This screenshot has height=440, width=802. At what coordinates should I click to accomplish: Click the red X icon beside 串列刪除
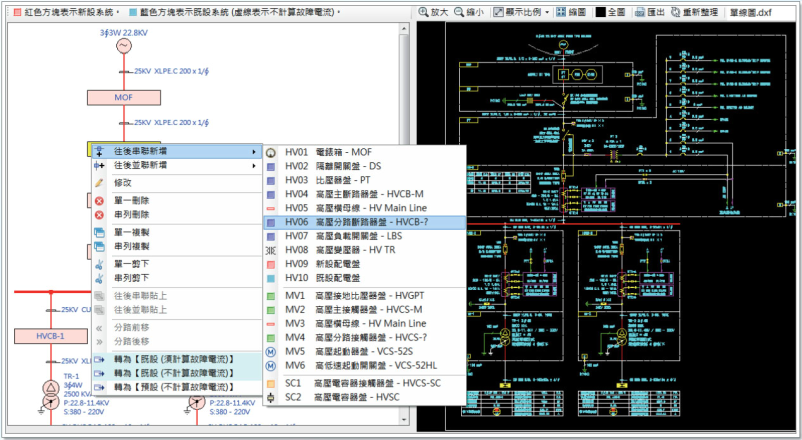[99, 215]
